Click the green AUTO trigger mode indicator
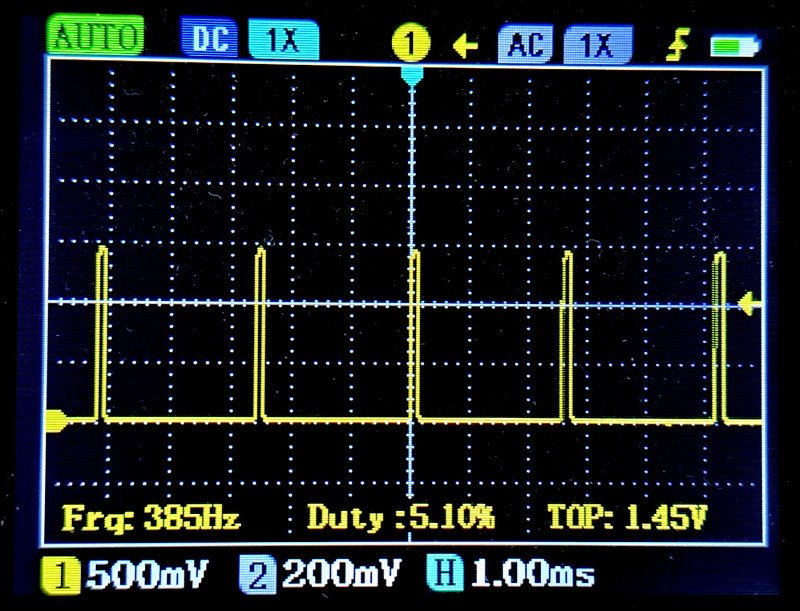 click(95, 37)
